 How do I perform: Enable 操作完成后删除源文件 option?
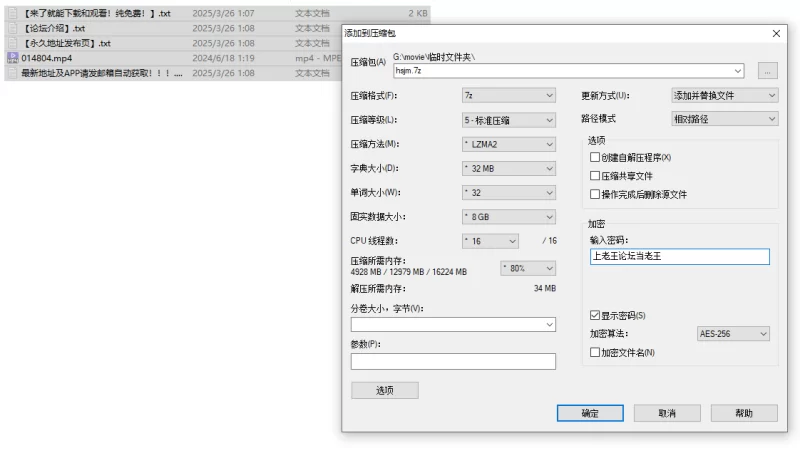point(596,194)
